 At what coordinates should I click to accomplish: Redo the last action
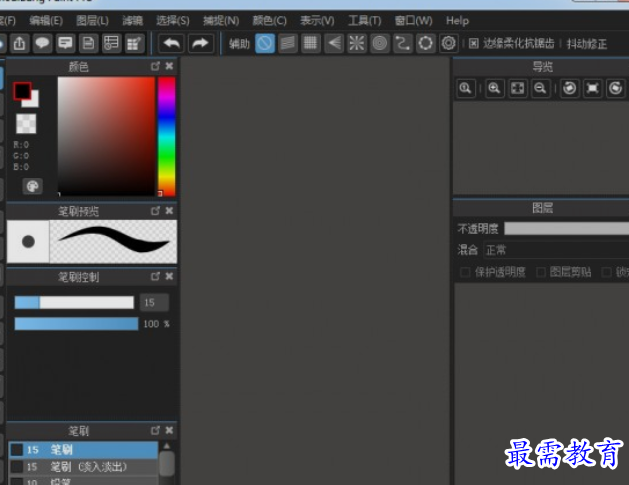click(201, 43)
